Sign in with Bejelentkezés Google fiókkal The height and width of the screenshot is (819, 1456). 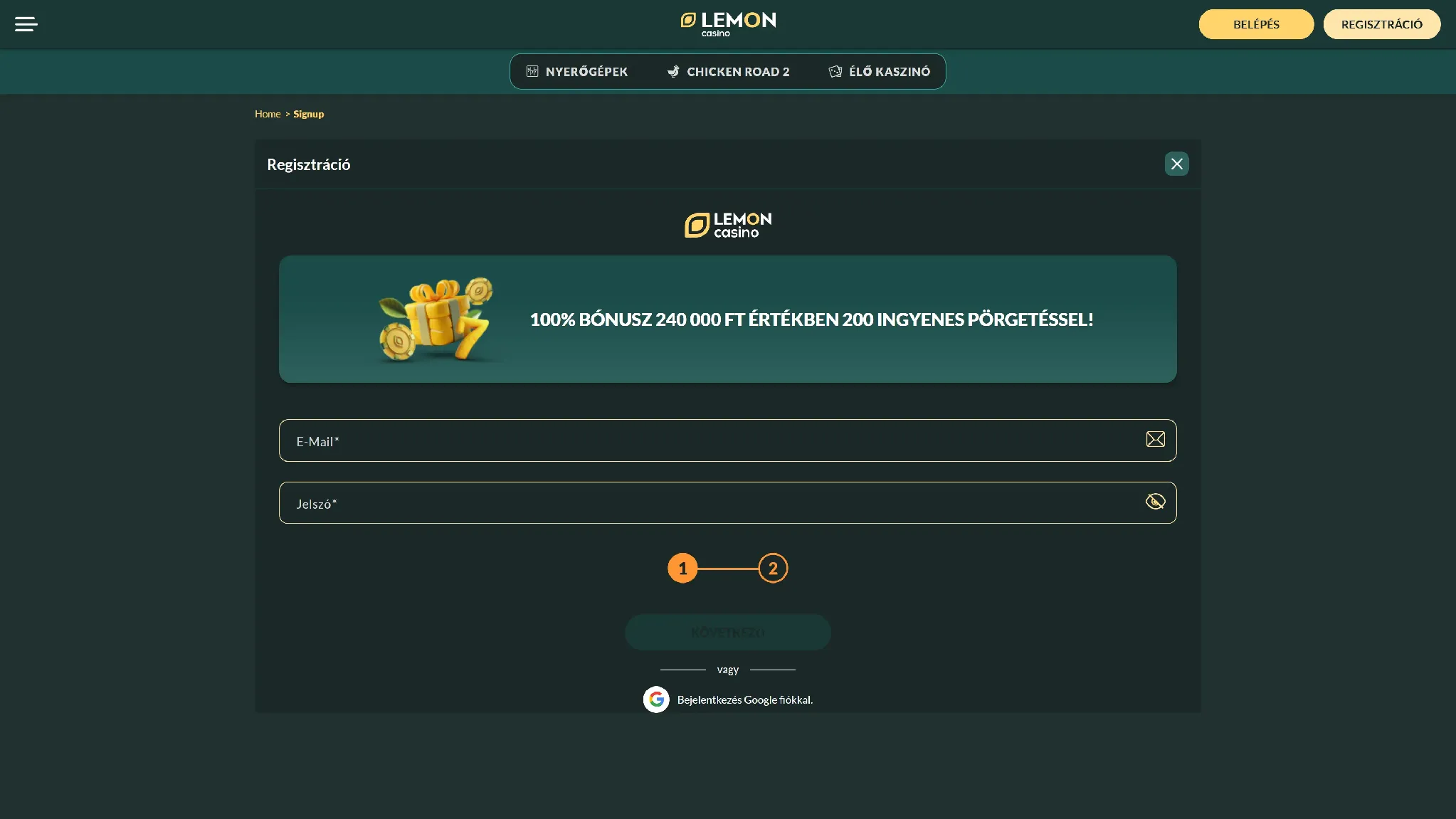pos(744,700)
